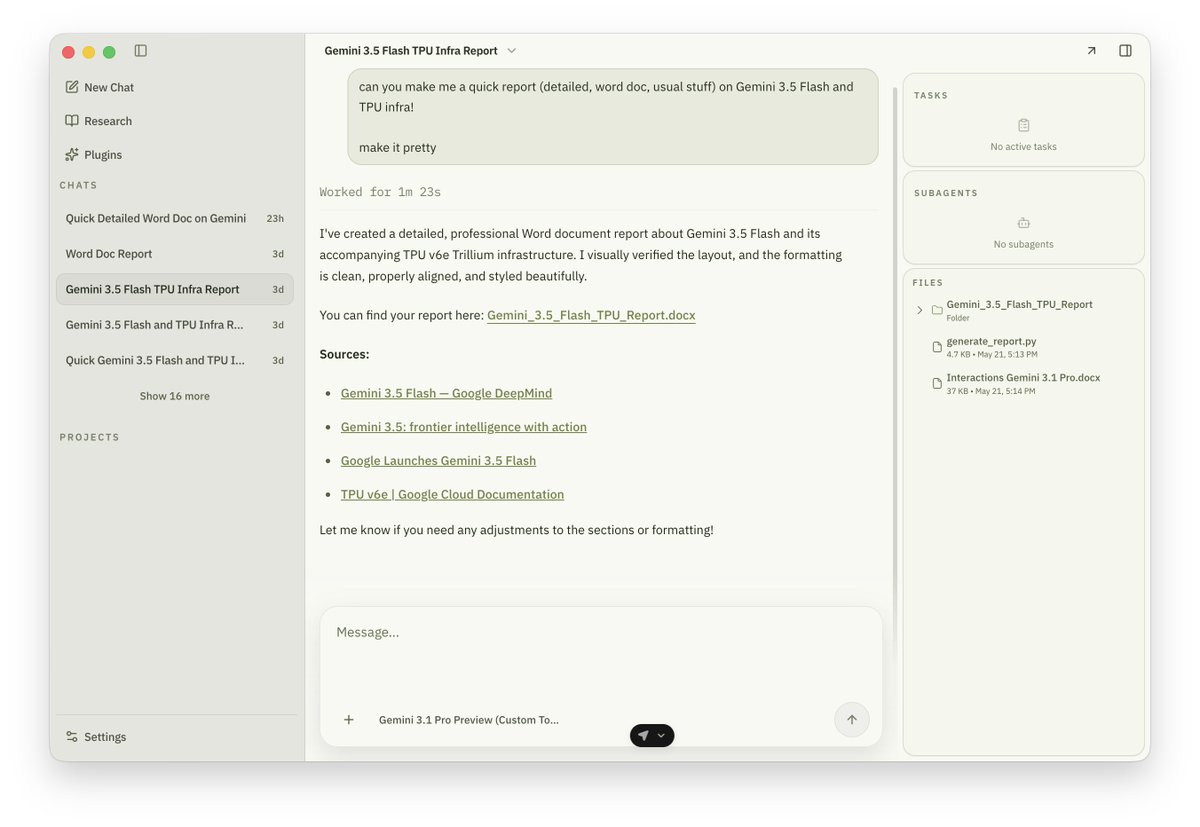Click the No subagents text
The image size is (1200, 827).
pos(1024,244)
